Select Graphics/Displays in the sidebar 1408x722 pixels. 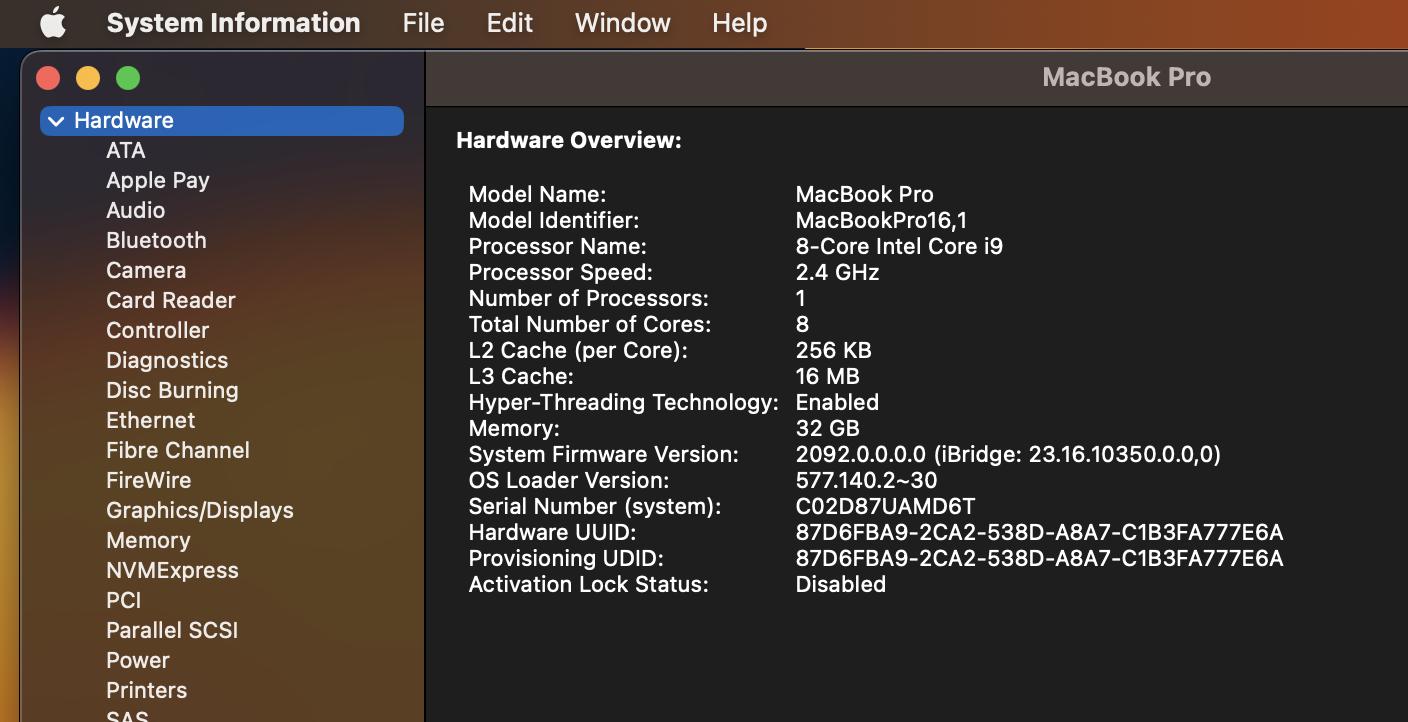click(200, 510)
